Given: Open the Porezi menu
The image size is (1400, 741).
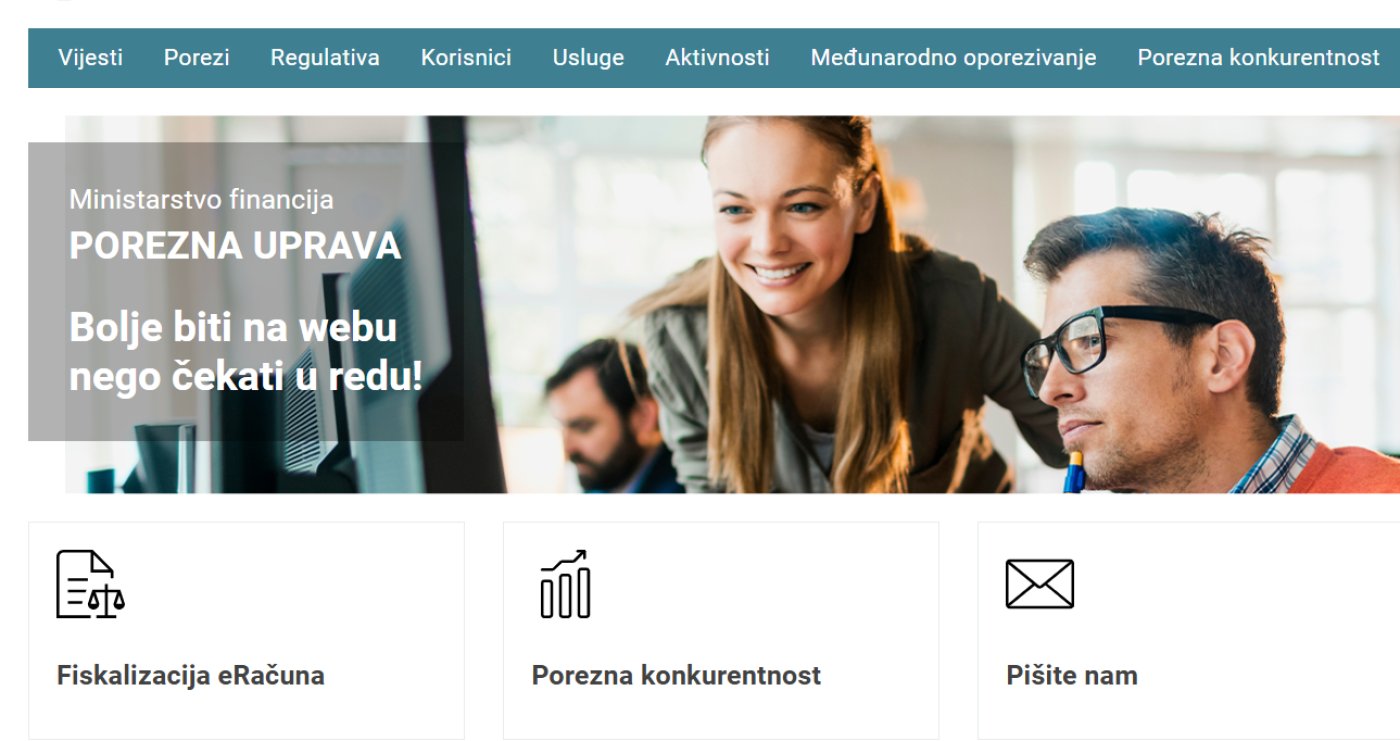Looking at the screenshot, I should click(197, 58).
